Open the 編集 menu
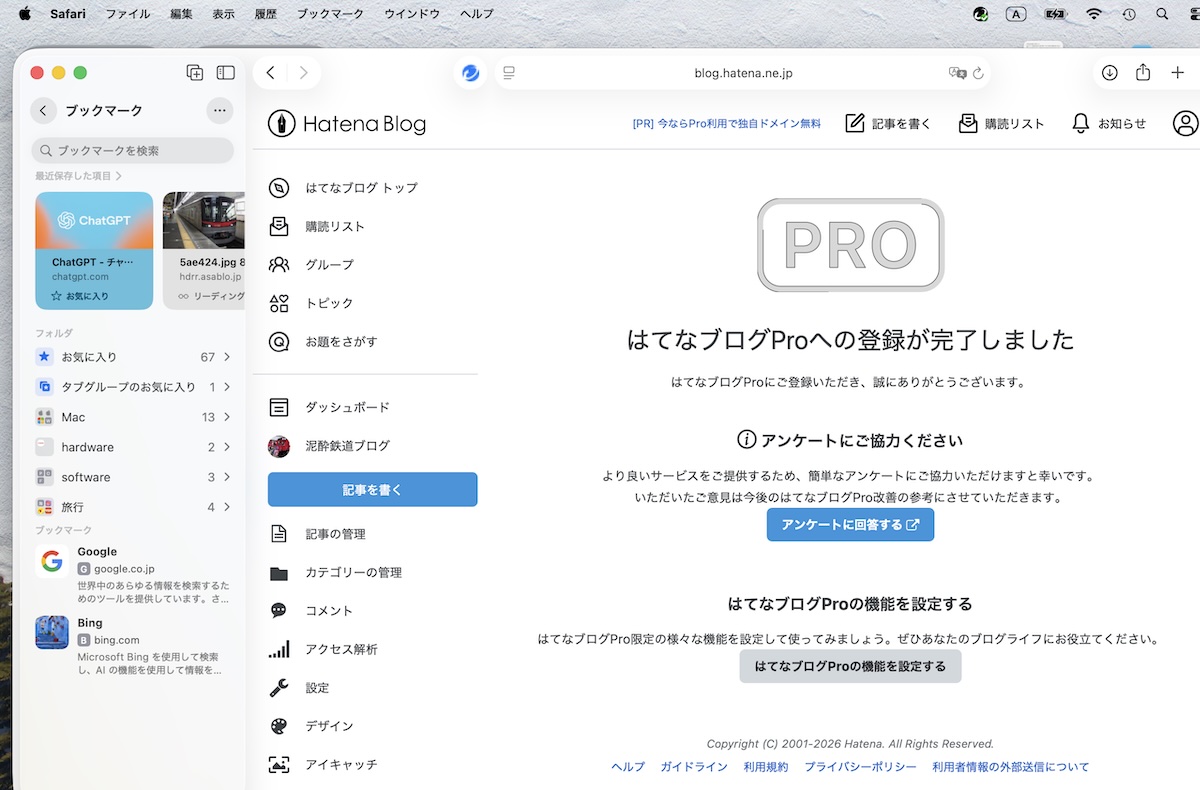Image resolution: width=1200 pixels, height=790 pixels. [x=182, y=14]
